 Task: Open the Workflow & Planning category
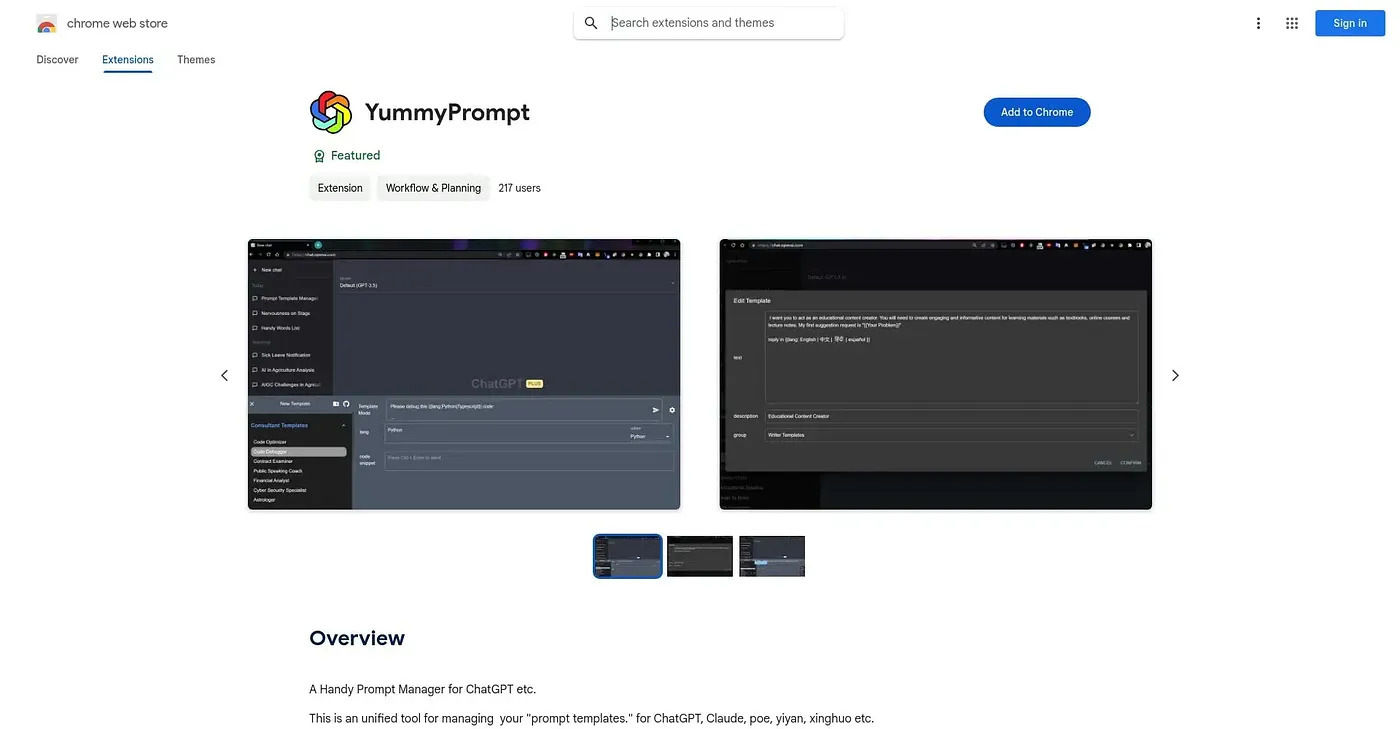[433, 188]
